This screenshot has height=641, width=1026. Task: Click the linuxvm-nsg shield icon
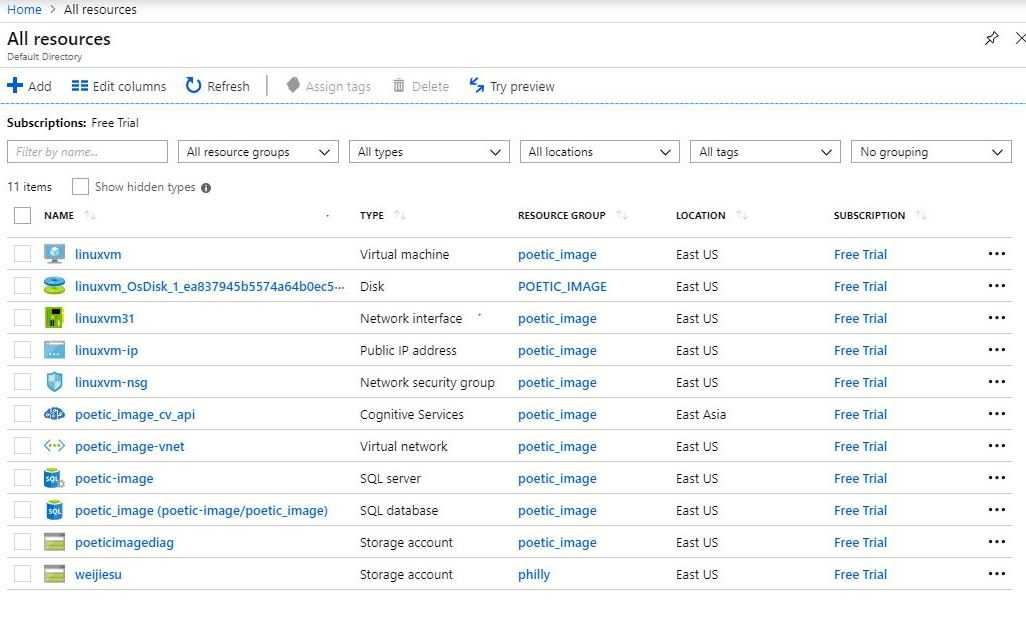click(54, 382)
